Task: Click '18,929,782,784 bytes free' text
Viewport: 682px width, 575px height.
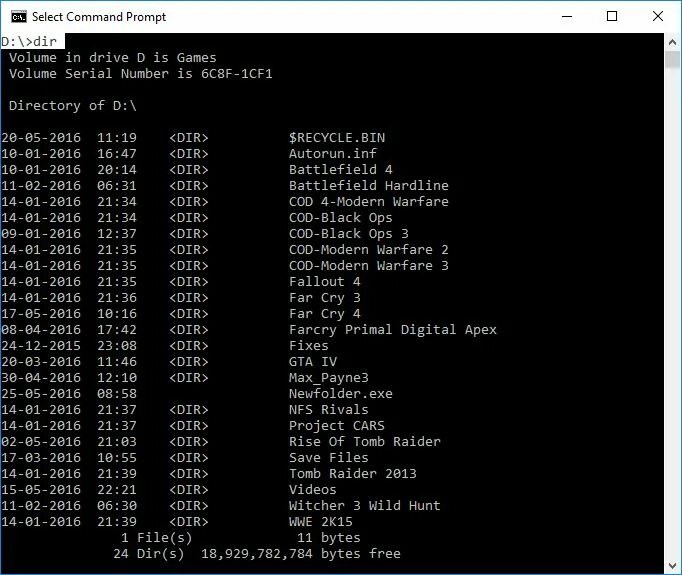Action: click(x=301, y=554)
